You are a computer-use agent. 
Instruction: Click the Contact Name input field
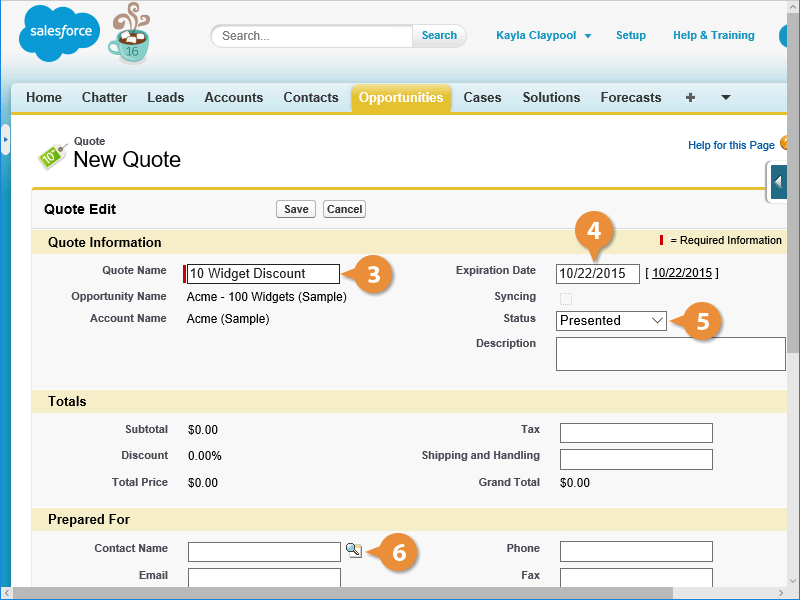pos(264,552)
